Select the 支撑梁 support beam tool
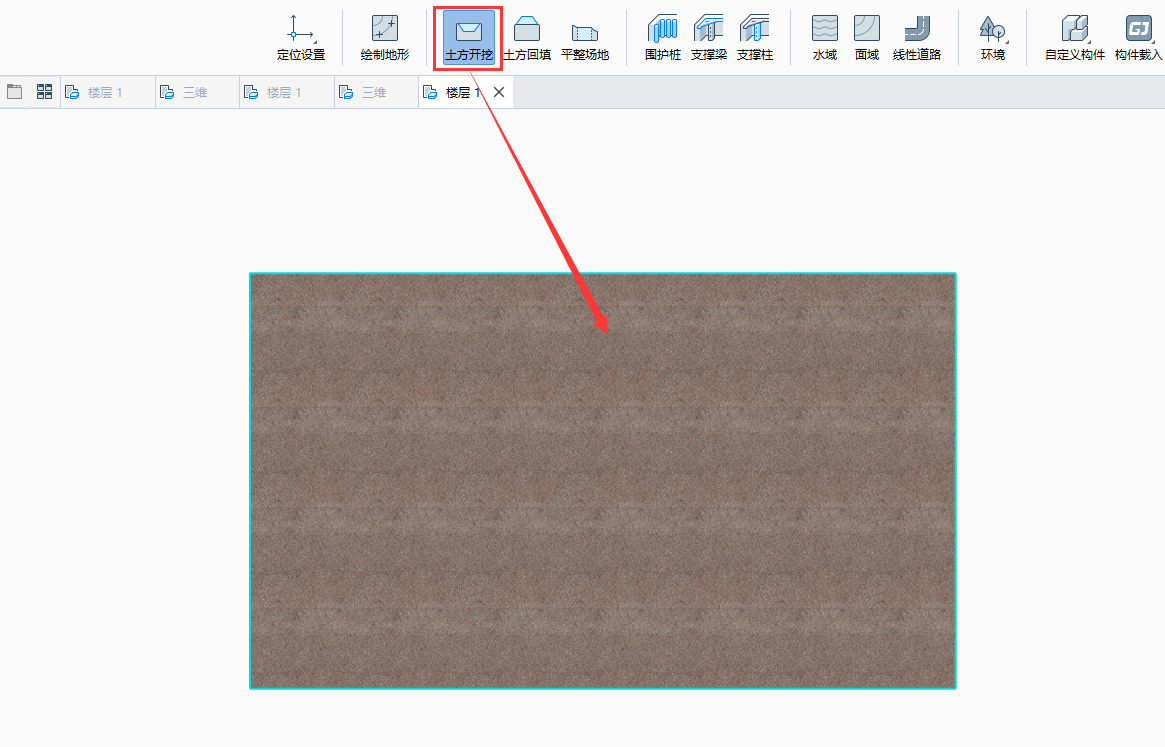 coord(709,38)
